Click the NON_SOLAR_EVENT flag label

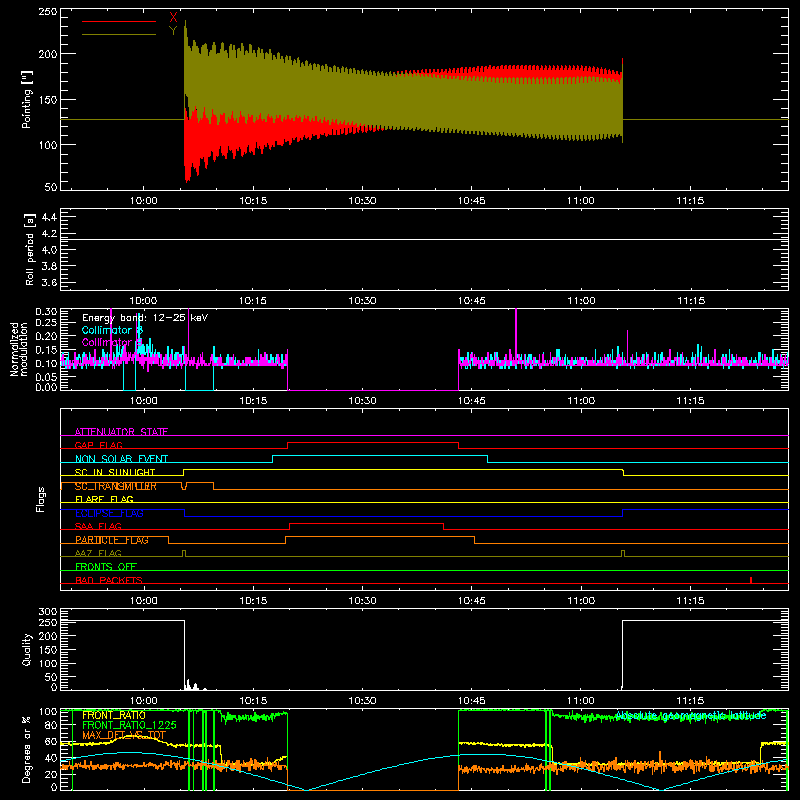(x=121, y=459)
